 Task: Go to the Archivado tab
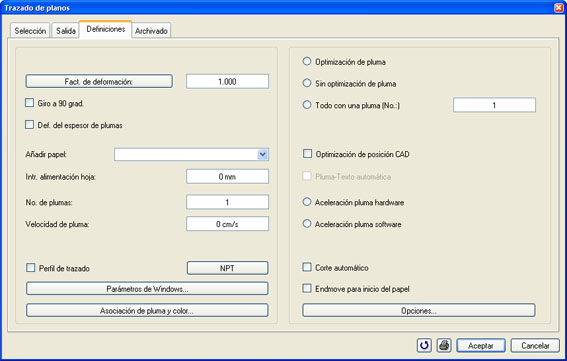[151, 31]
